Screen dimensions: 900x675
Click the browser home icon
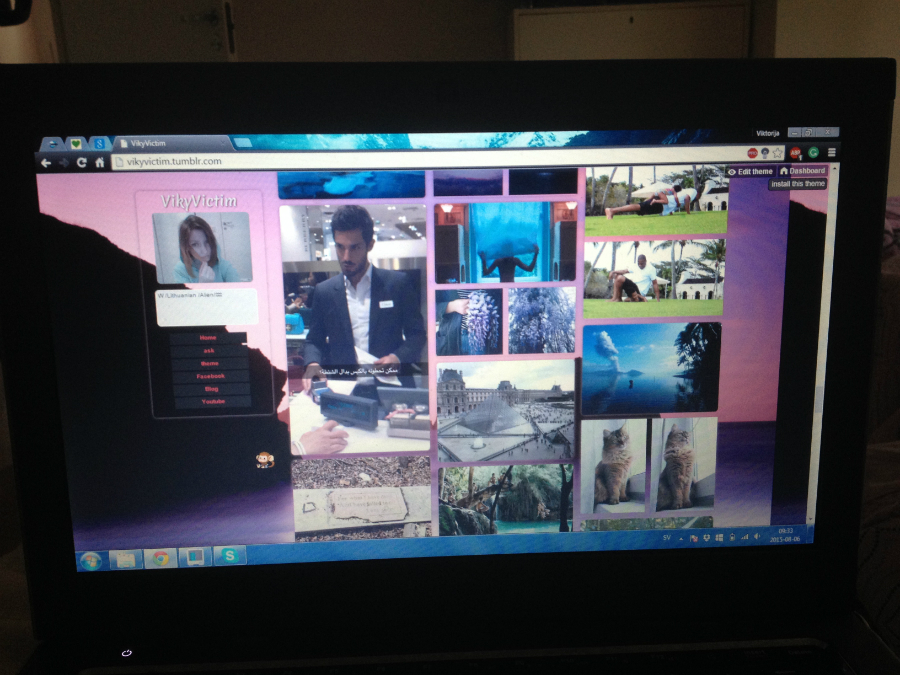pyautogui.click(x=99, y=162)
